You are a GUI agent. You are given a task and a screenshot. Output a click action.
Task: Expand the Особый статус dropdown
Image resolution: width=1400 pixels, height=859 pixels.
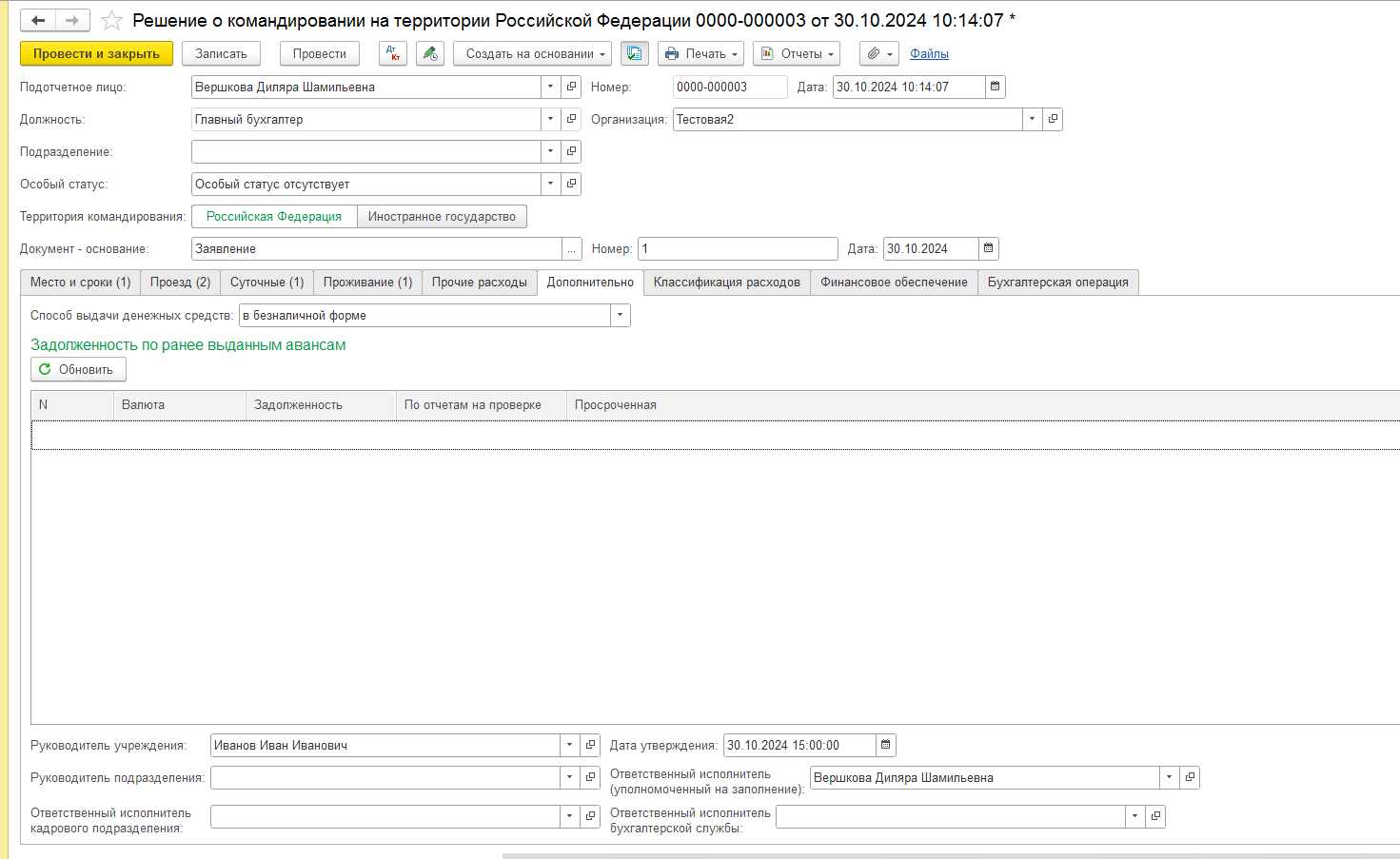(x=550, y=184)
